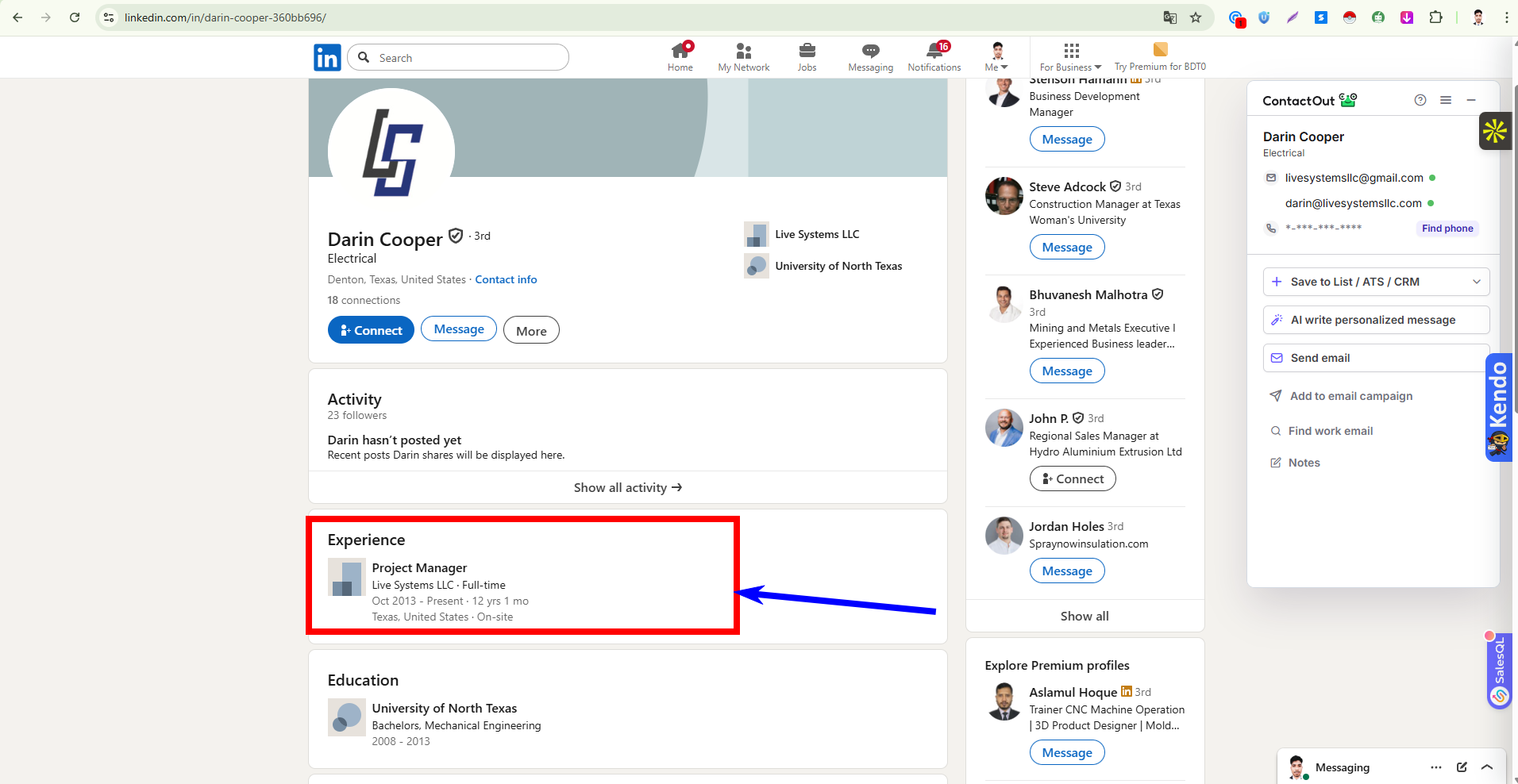Open Chrome three-dot menu
The height and width of the screenshot is (784, 1518).
1506,17
